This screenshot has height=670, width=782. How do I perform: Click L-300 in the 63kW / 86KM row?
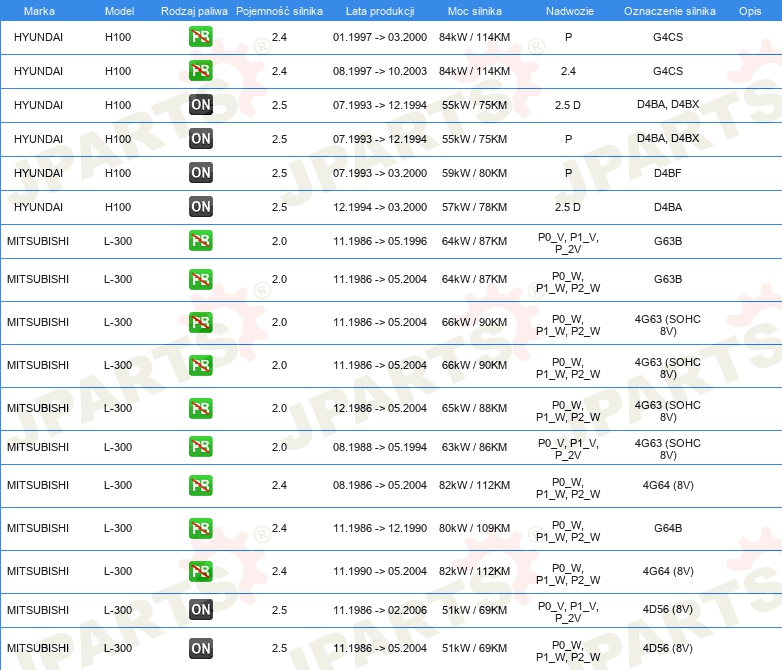118,447
